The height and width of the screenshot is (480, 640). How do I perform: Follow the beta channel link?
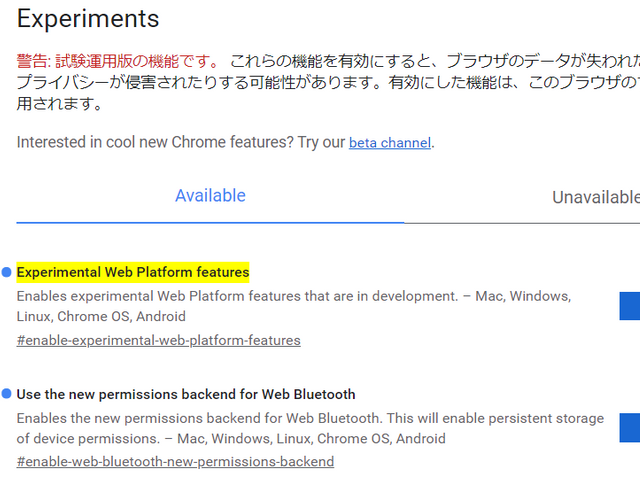[x=390, y=143]
